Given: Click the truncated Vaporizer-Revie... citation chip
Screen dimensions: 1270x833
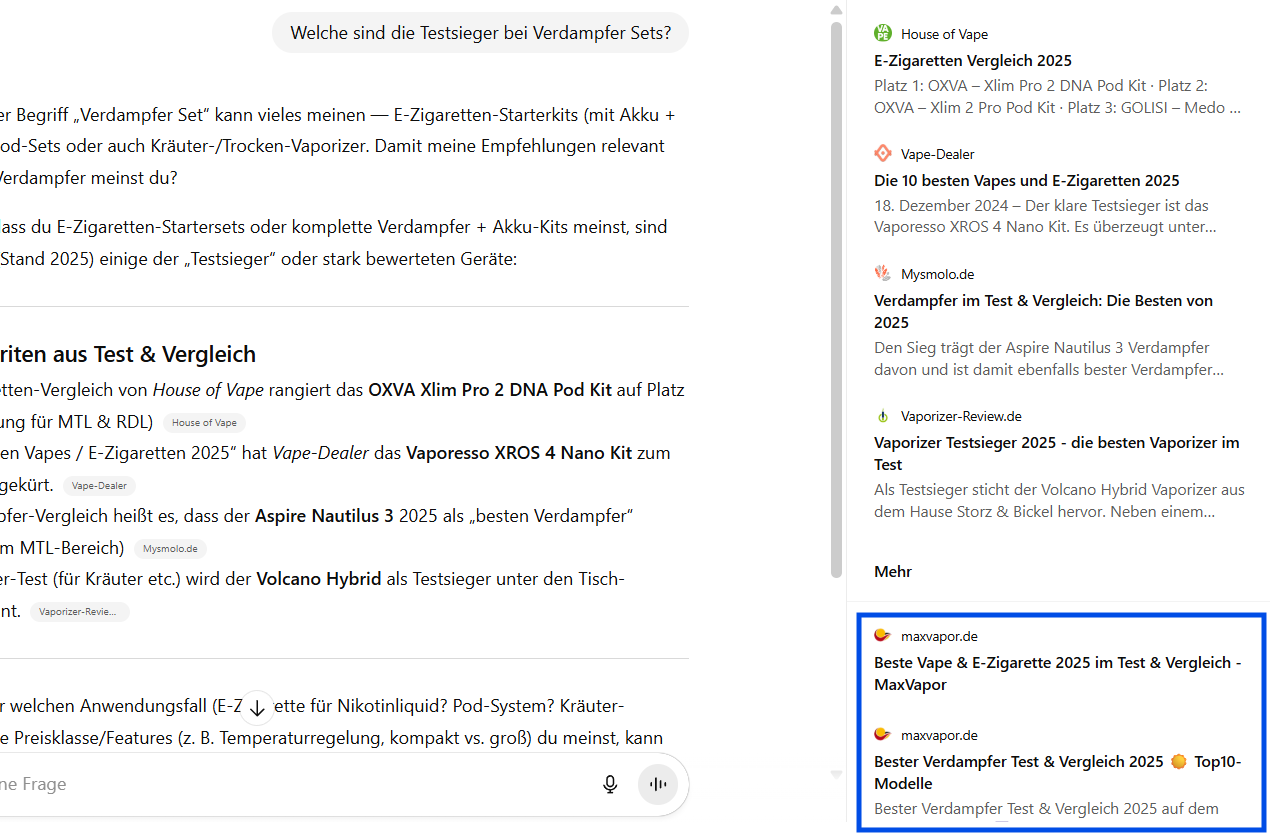Looking at the screenshot, I should (79, 611).
